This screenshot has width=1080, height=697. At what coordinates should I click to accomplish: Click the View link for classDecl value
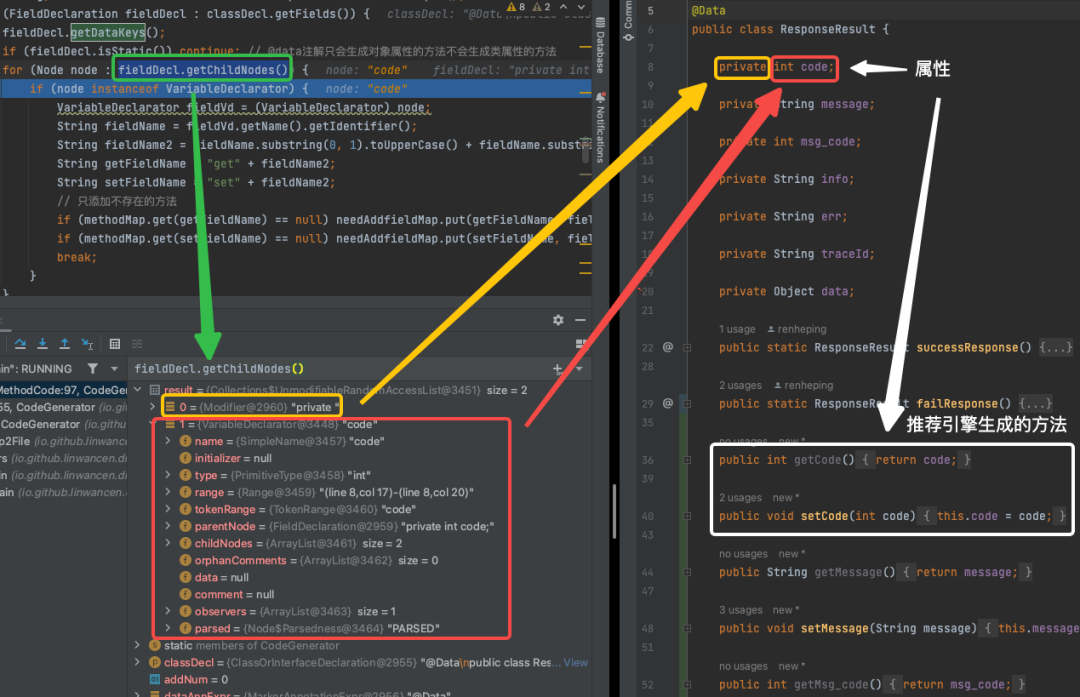click(x=576, y=663)
